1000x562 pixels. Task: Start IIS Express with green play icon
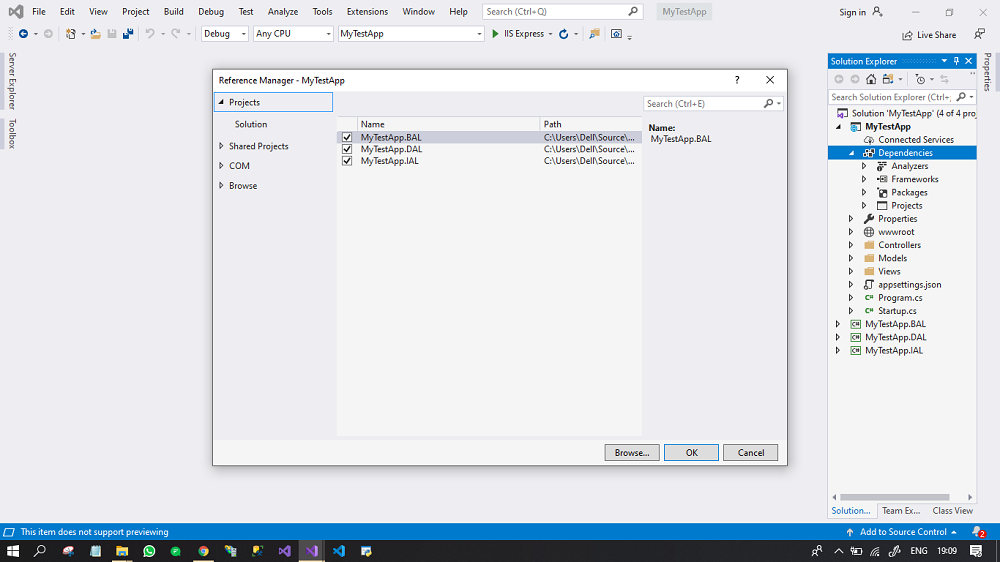[496, 34]
